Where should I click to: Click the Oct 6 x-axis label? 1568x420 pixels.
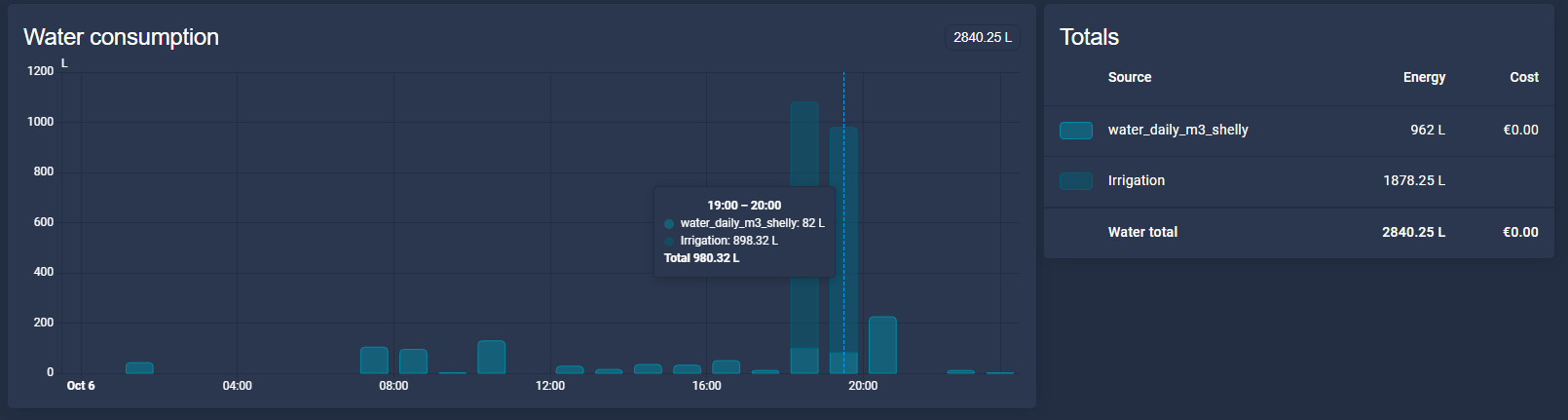(81, 386)
